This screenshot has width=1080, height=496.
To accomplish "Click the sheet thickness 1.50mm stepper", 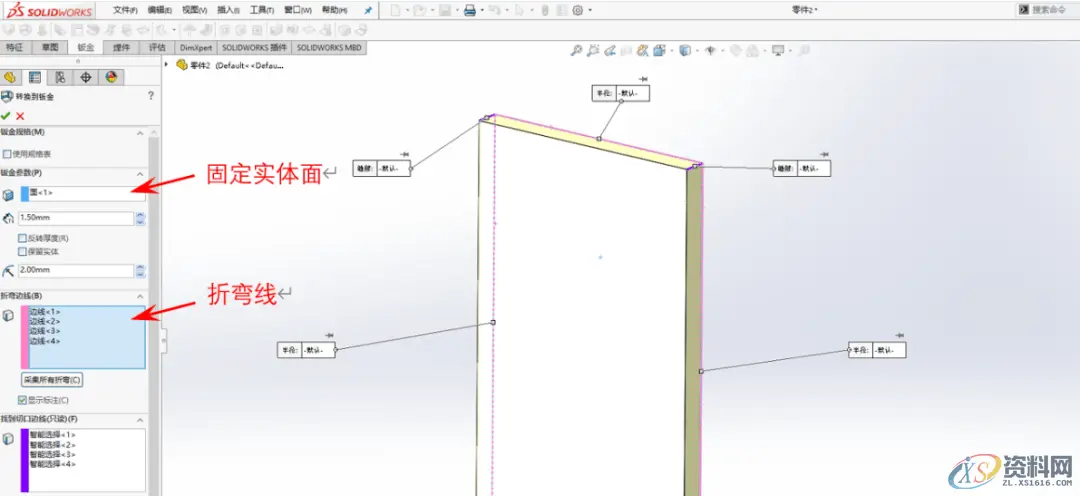I will 141,219.
